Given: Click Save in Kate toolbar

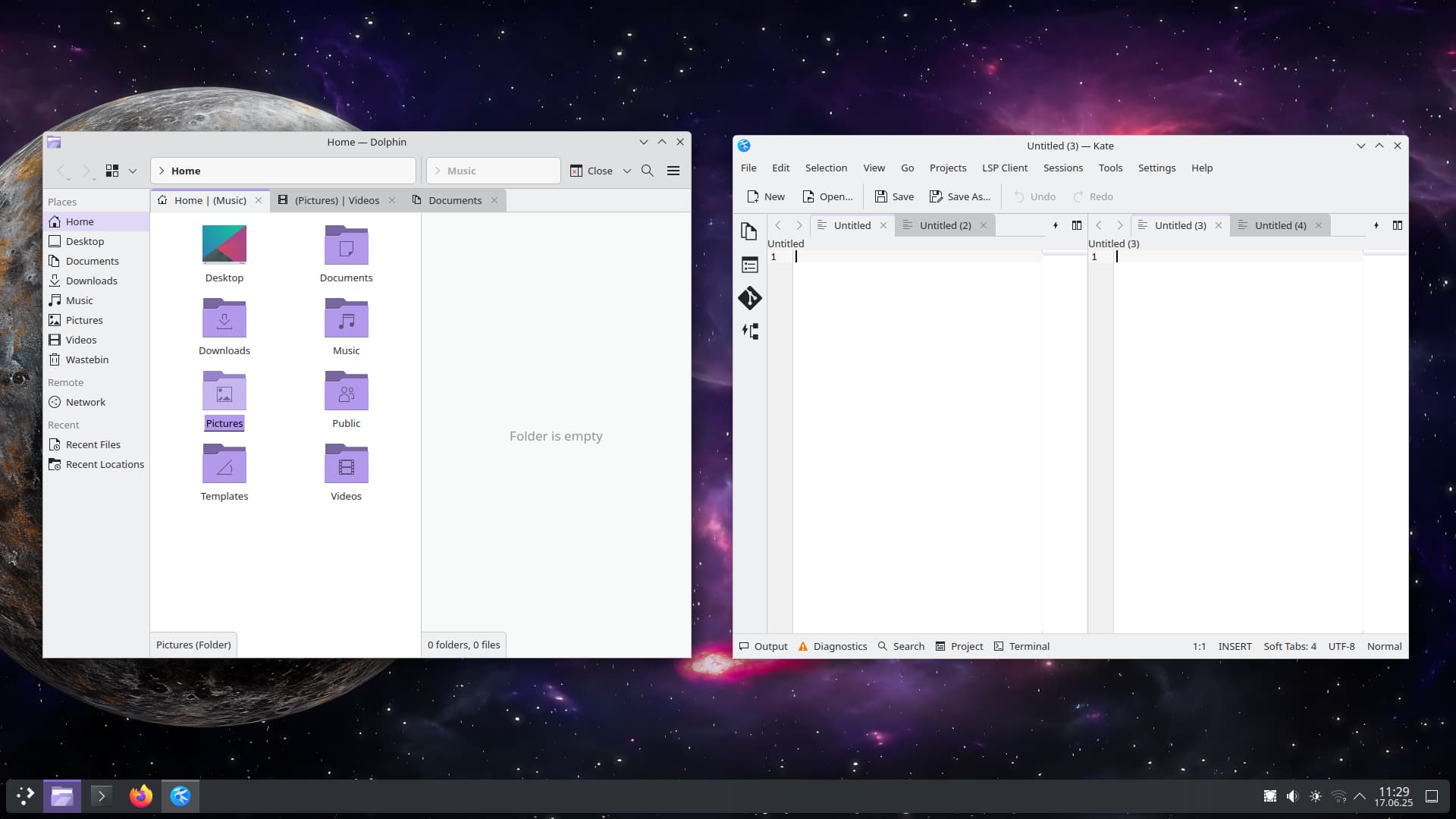Looking at the screenshot, I should (x=894, y=196).
